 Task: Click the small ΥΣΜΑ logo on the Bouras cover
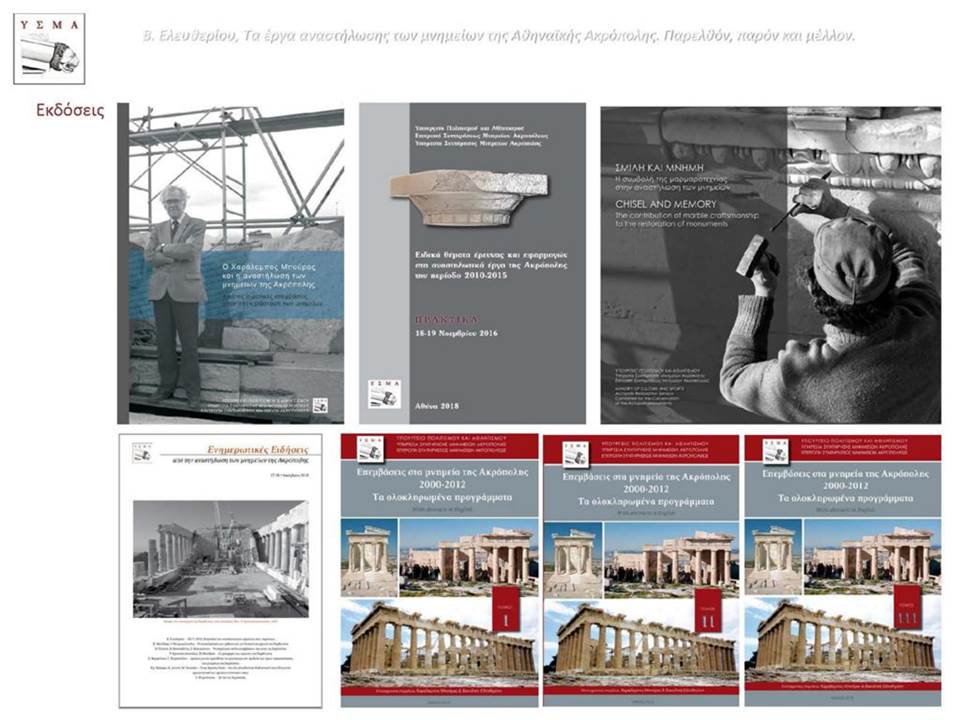pos(320,405)
